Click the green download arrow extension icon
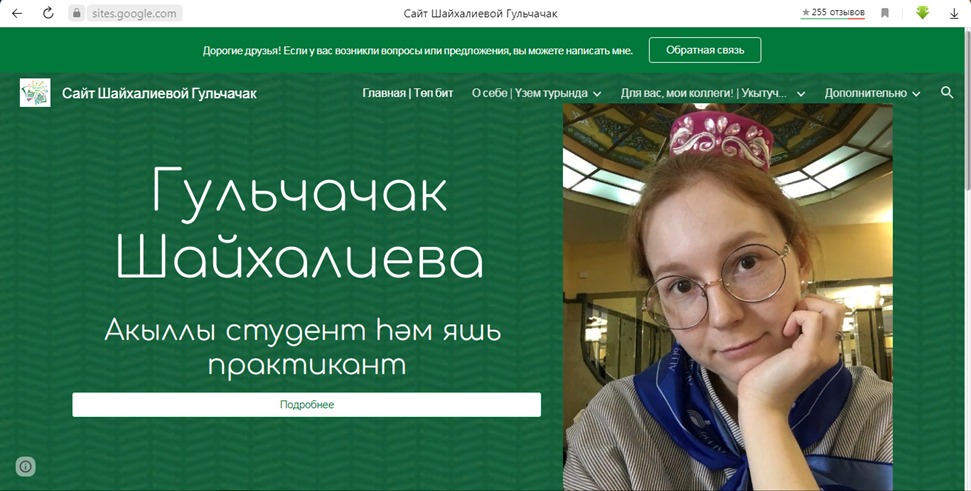 (922, 13)
